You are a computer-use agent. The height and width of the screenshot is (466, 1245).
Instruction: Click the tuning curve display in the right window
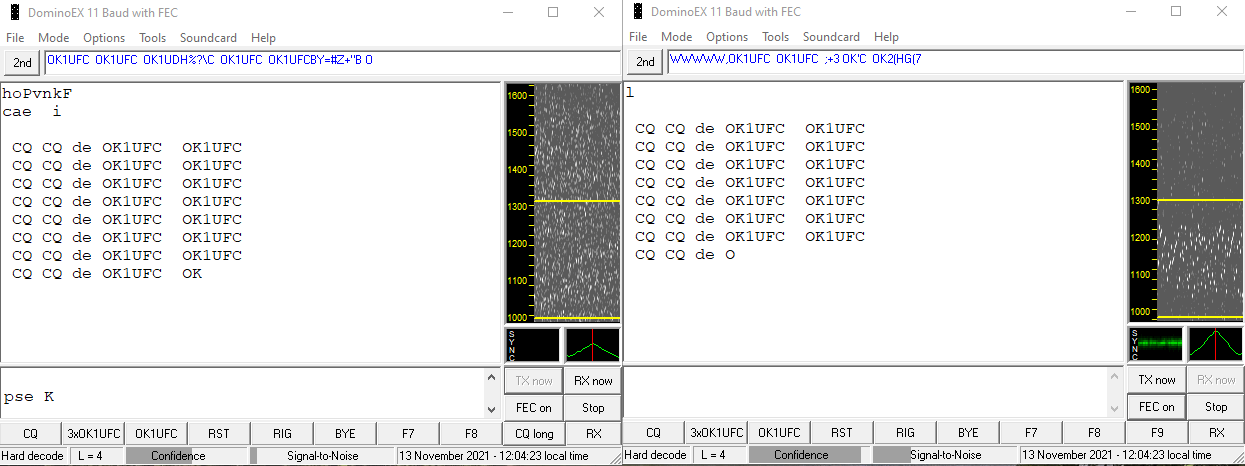point(1215,344)
